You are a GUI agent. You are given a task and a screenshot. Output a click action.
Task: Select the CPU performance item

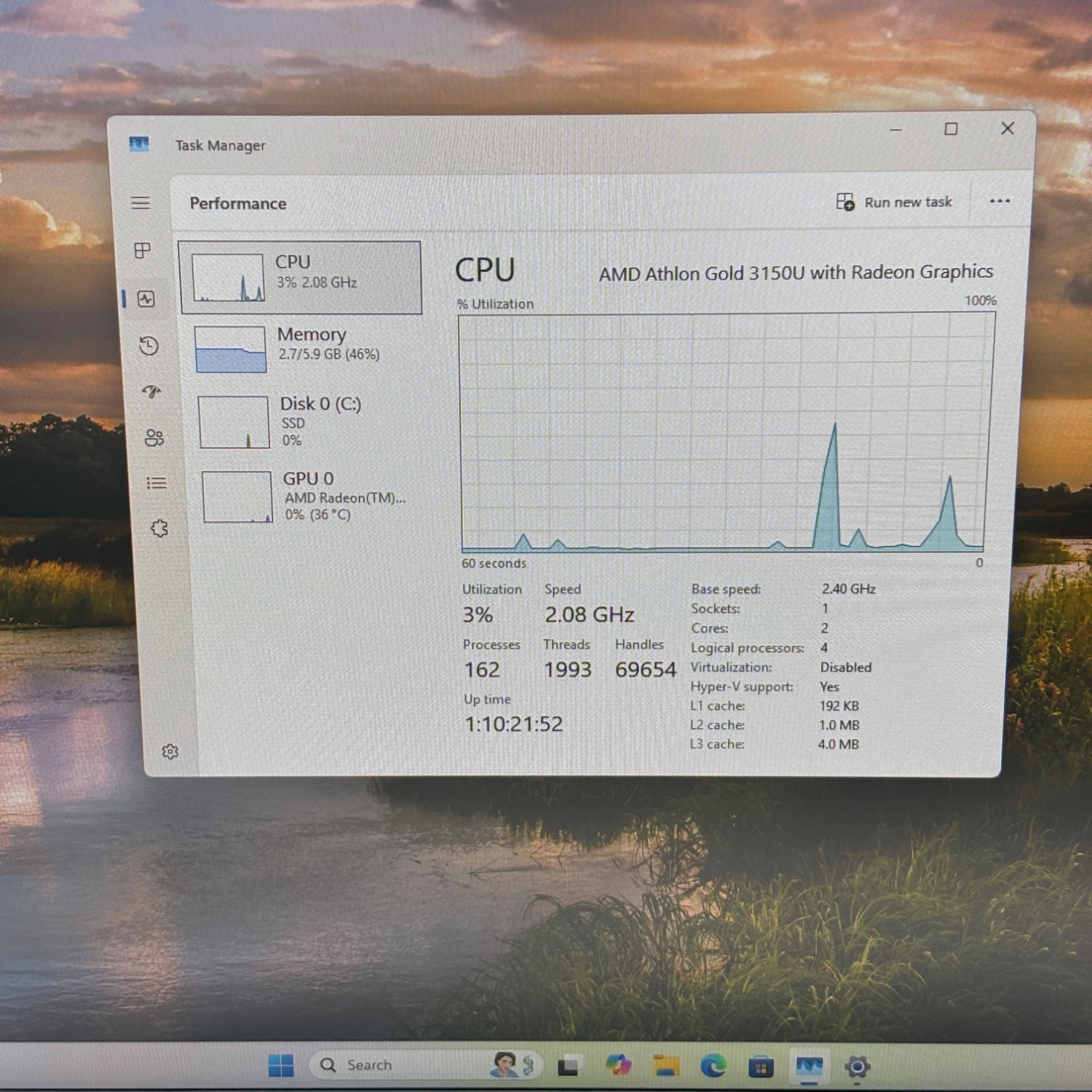300,277
